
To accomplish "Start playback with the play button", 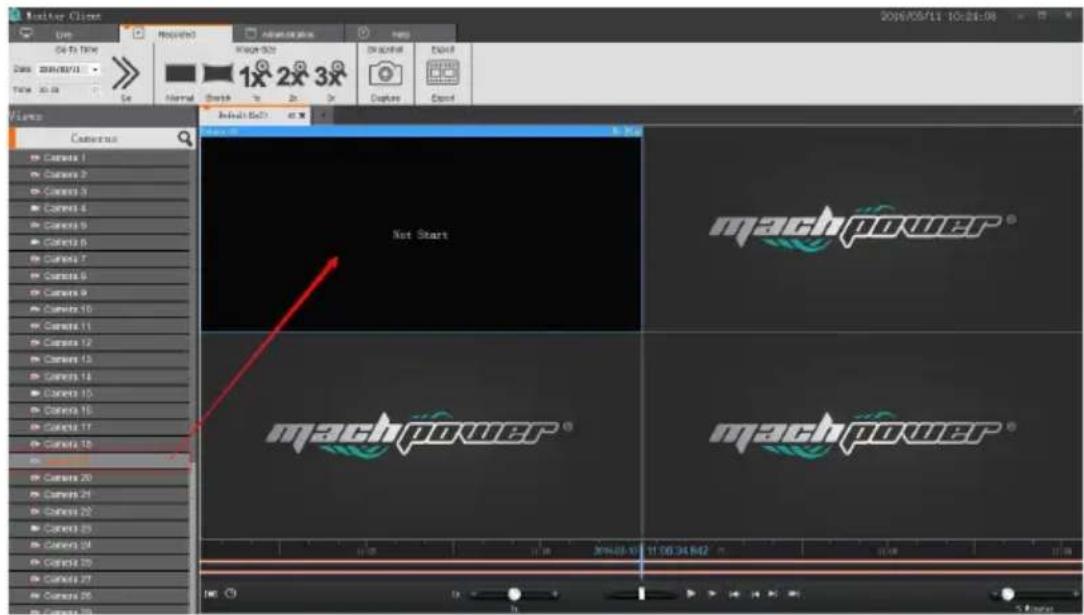I will click(x=690, y=594).
